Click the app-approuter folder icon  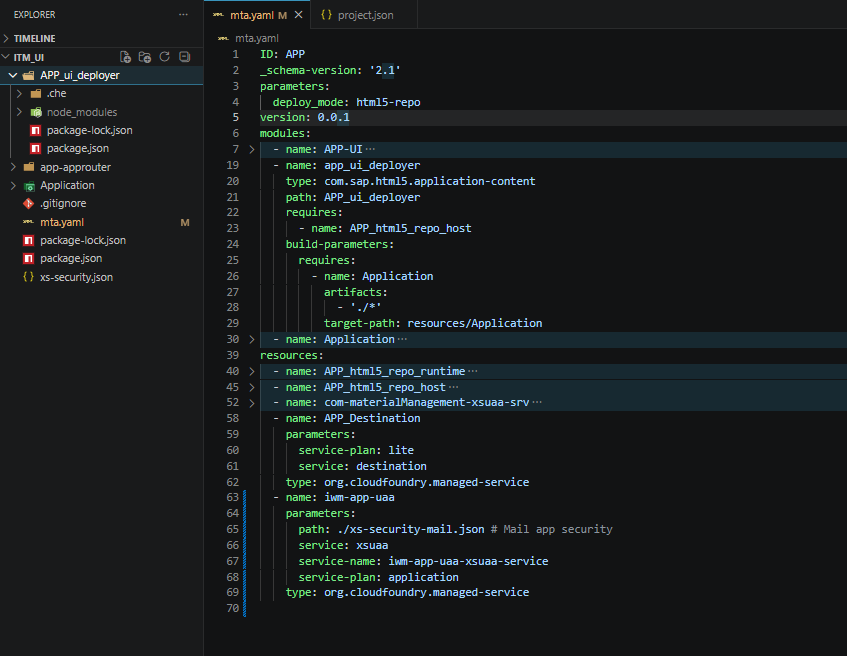(30, 167)
